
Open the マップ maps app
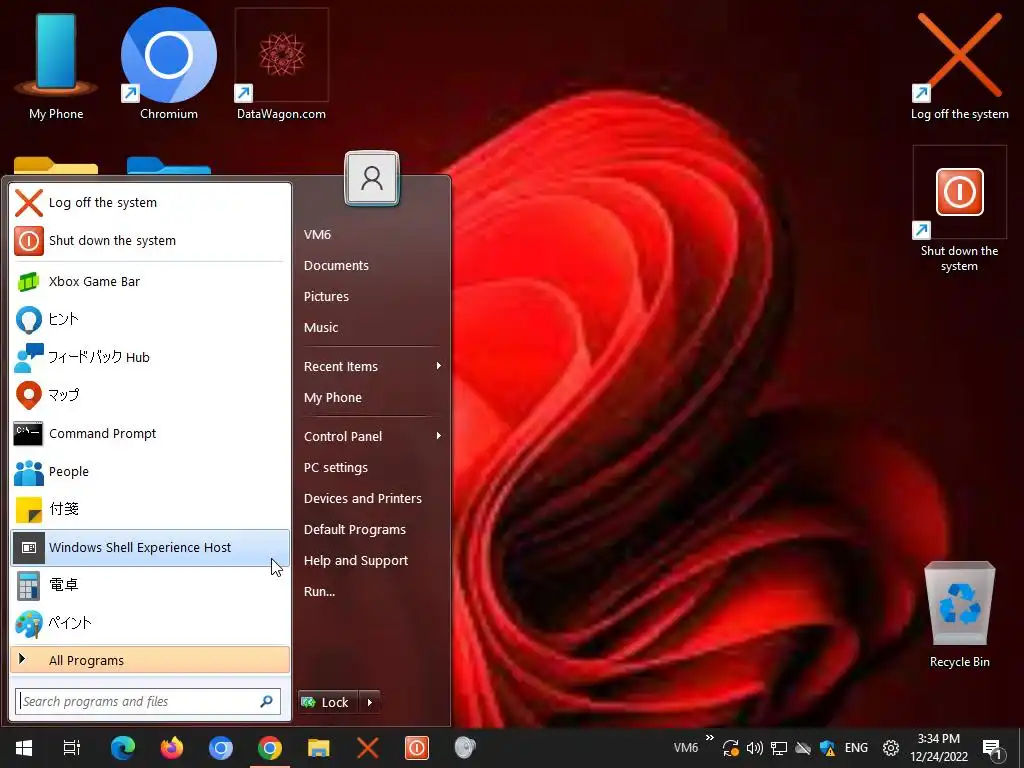(150, 395)
